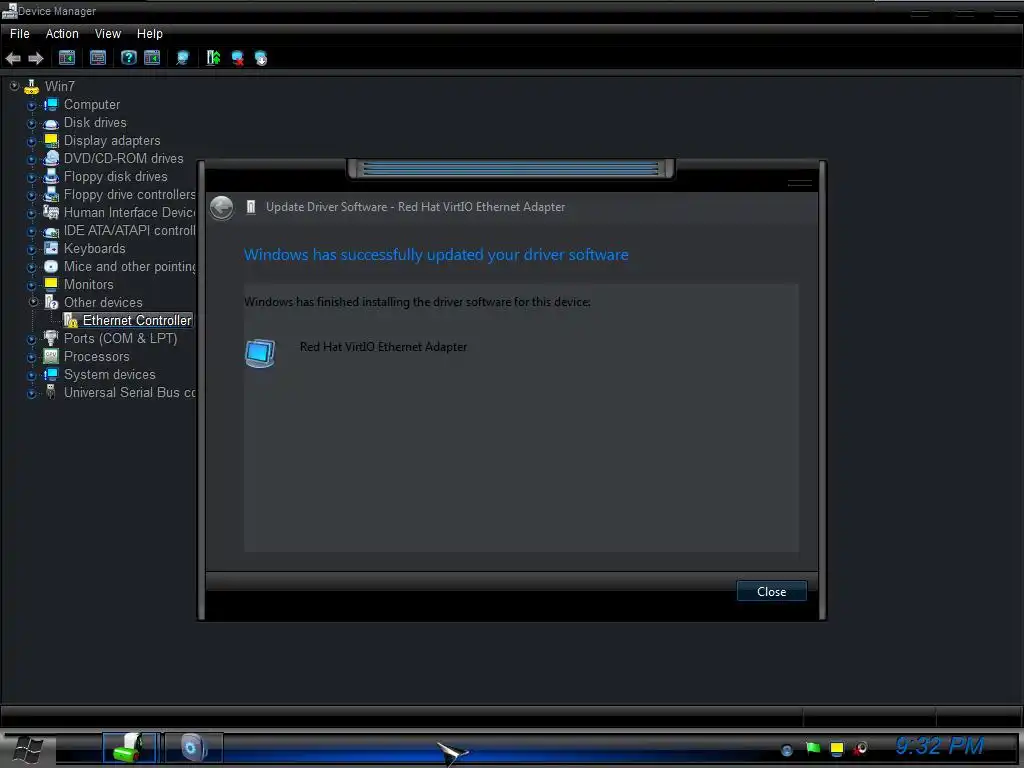
Task: Open the File menu
Action: click(x=20, y=33)
